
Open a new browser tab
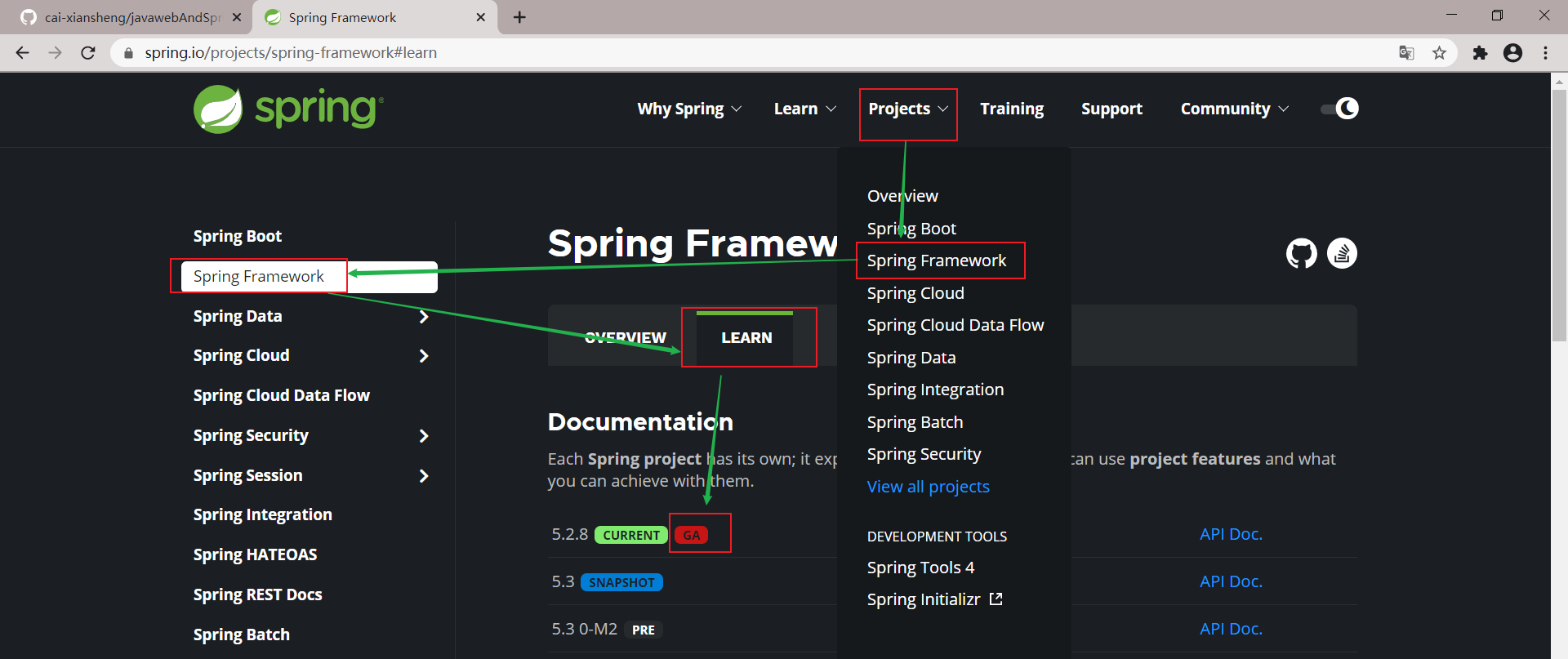click(x=519, y=17)
